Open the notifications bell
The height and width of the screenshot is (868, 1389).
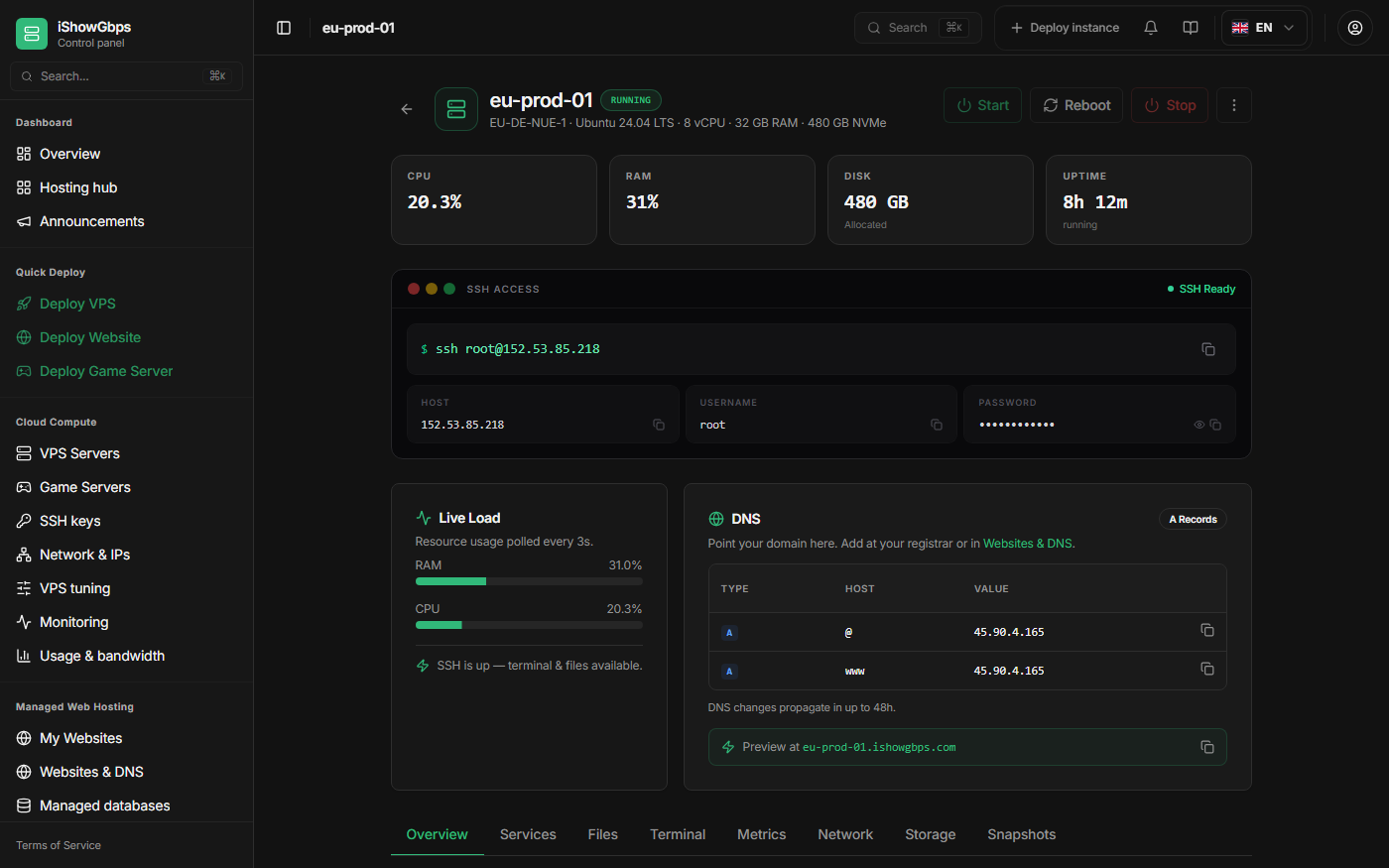coord(1151,28)
